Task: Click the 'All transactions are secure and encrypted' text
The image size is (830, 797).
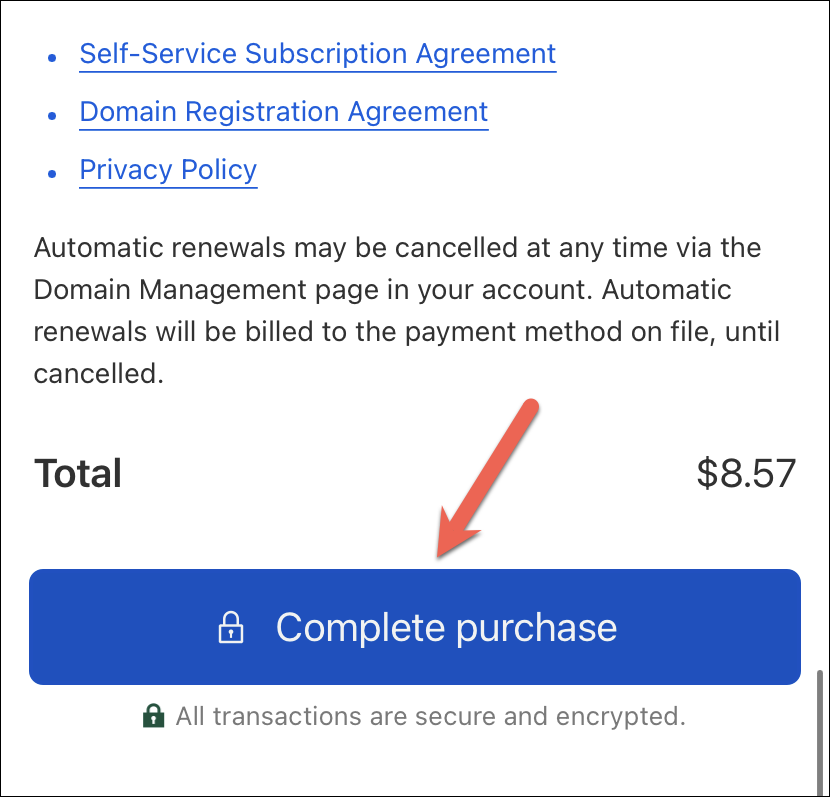Action: pyautogui.click(x=430, y=717)
